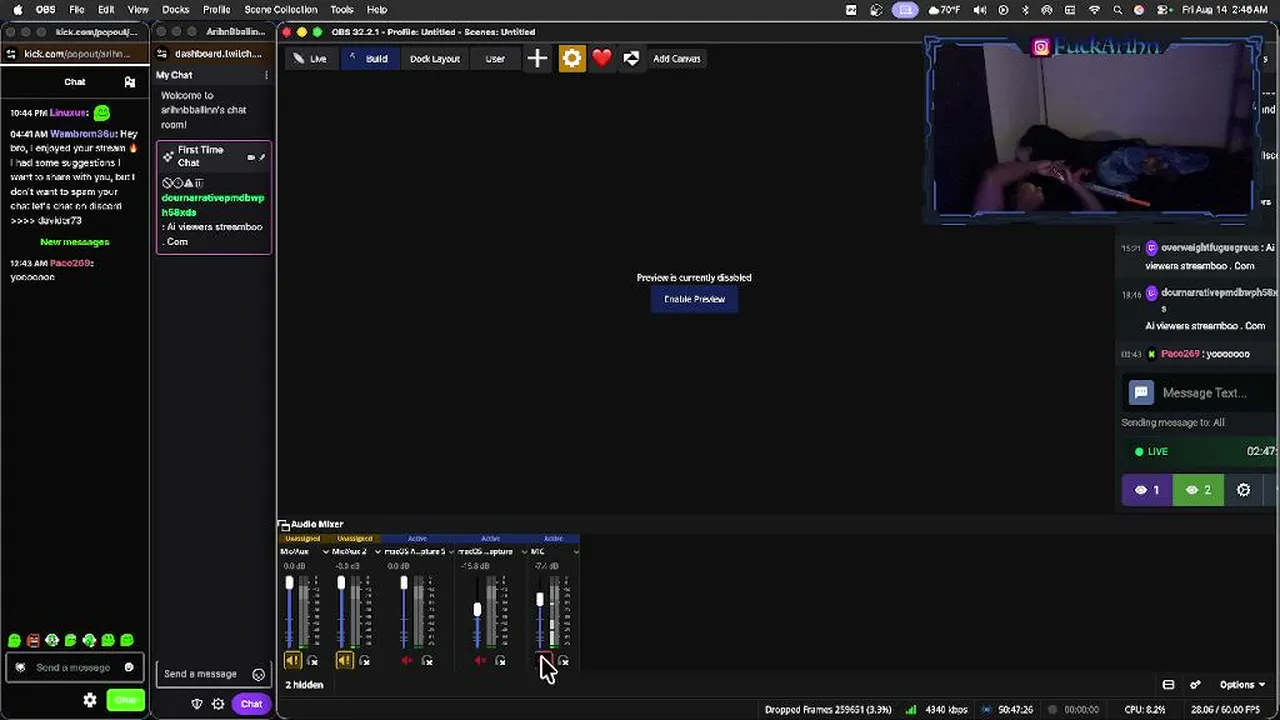This screenshot has width=1280, height=720.
Task: Expand the MIC source dropdown
Action: [576, 552]
